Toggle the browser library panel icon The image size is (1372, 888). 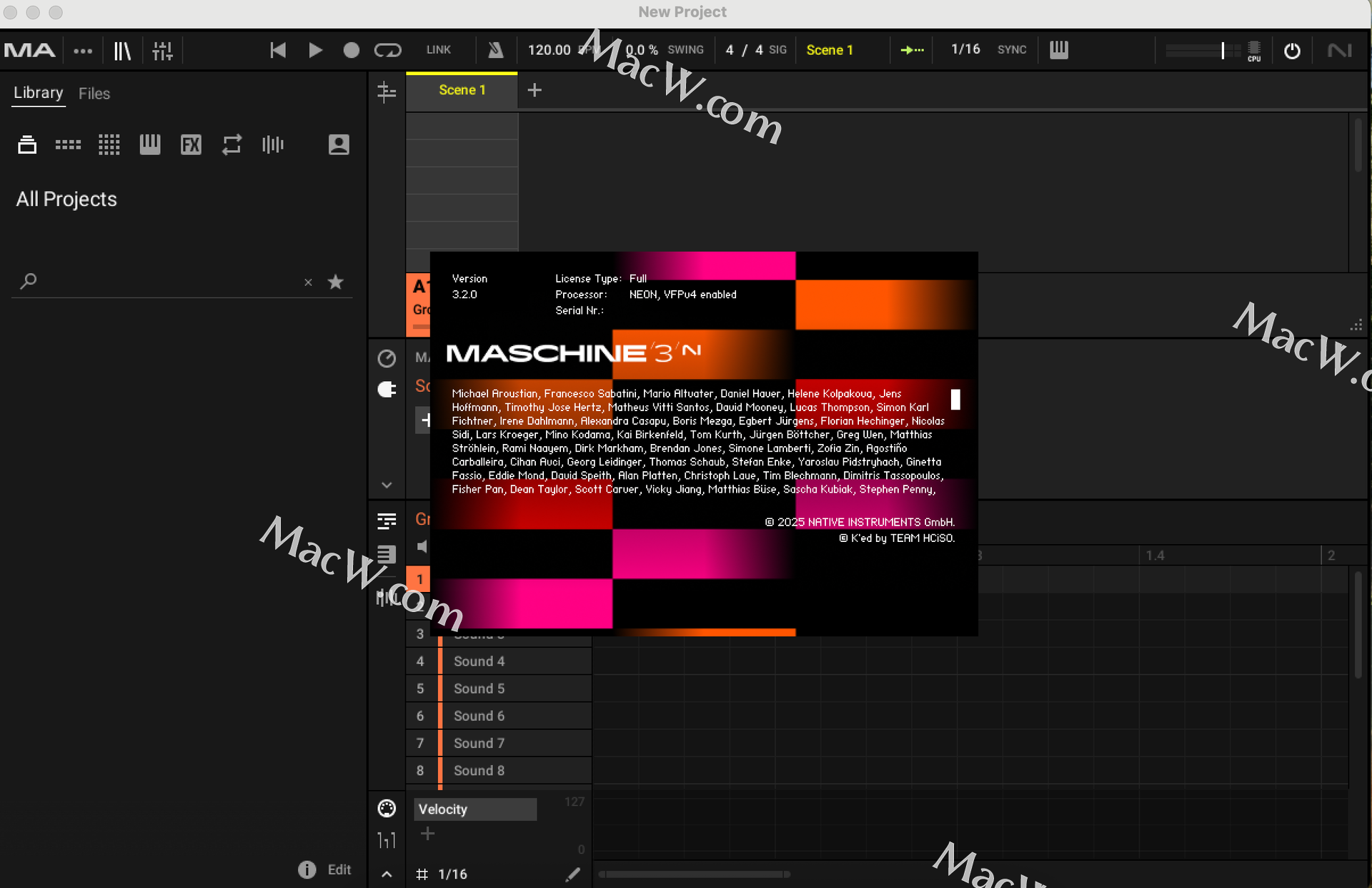coord(123,51)
